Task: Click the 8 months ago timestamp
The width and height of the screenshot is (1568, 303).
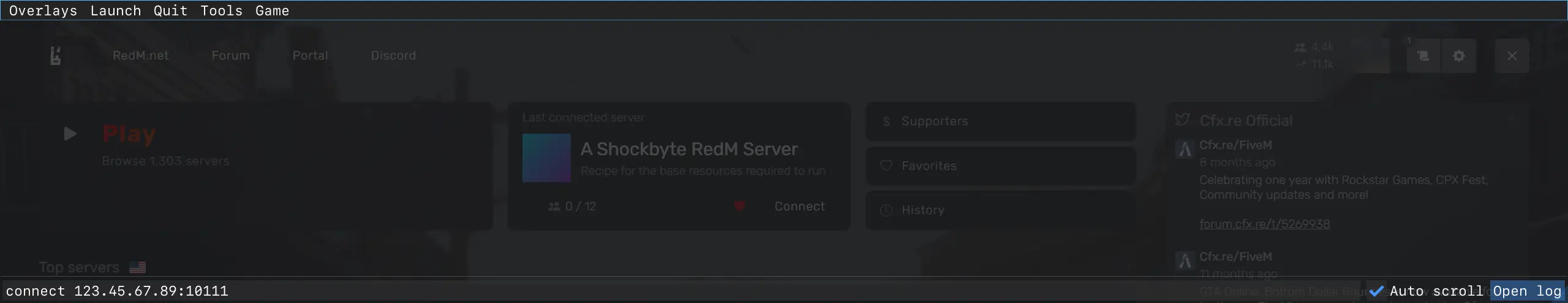Action: pyautogui.click(x=1237, y=162)
